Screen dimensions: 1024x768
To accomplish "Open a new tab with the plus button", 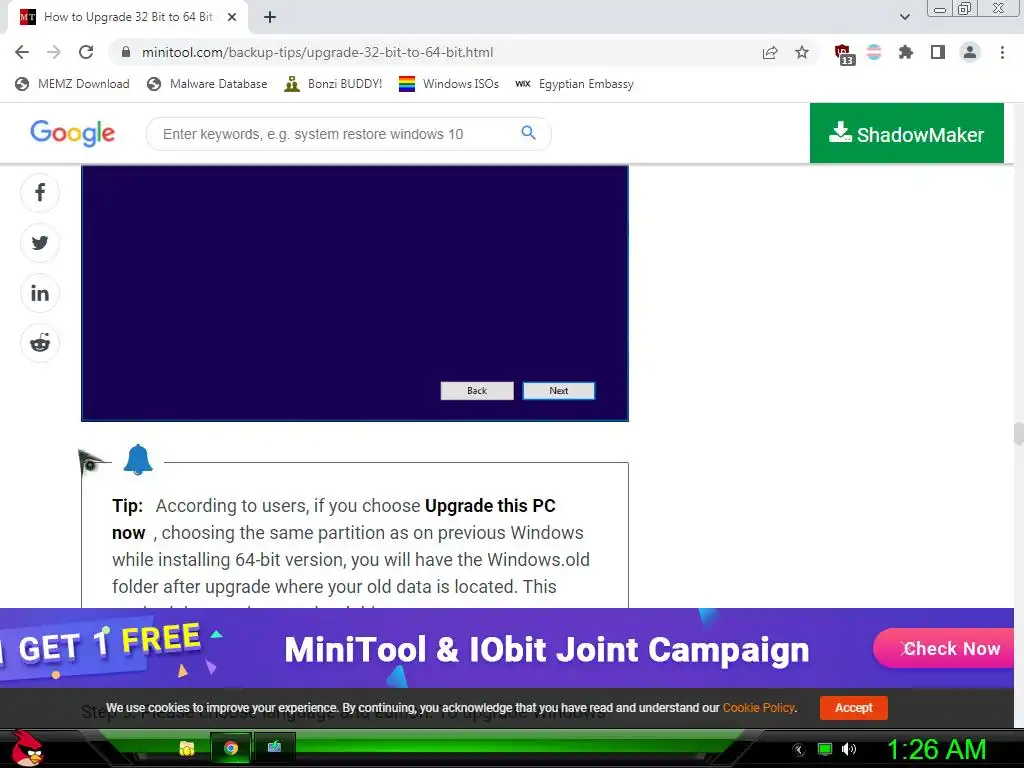I will [x=270, y=17].
